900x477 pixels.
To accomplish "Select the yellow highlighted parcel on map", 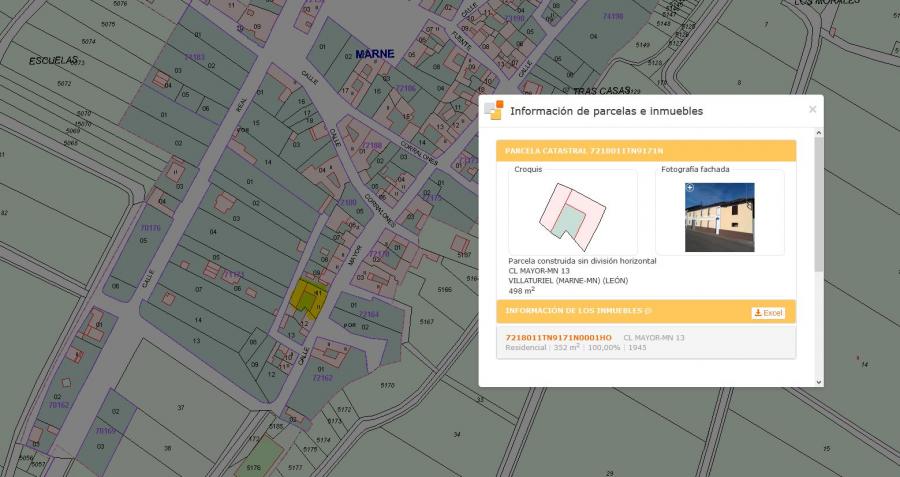I will tap(305, 298).
